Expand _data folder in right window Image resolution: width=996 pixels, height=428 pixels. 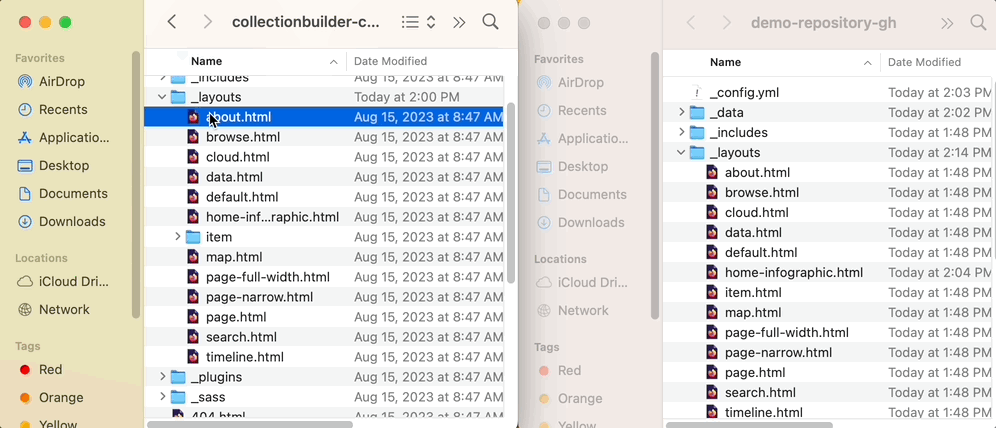pyautogui.click(x=681, y=112)
